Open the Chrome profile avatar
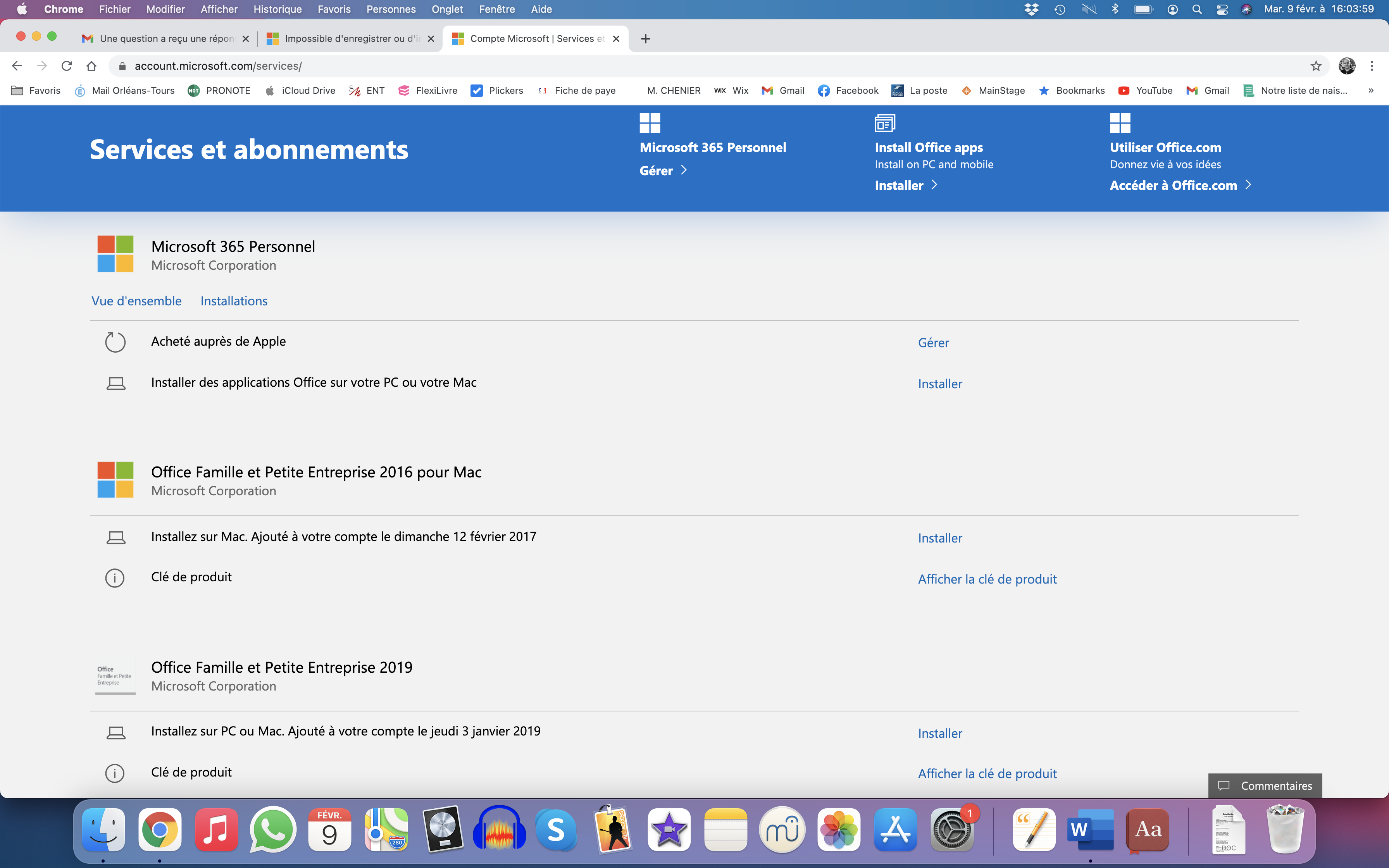The height and width of the screenshot is (868, 1389). click(1346, 66)
